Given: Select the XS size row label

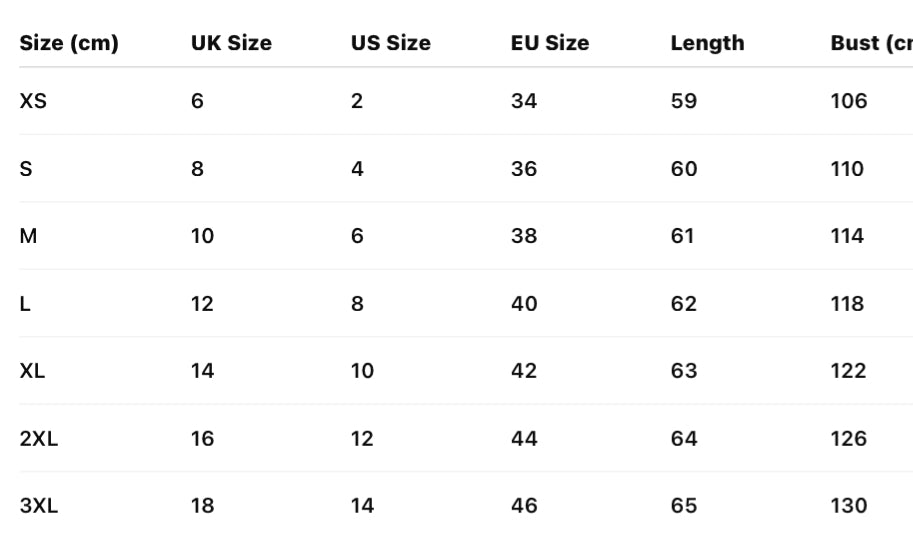Looking at the screenshot, I should [x=33, y=101].
